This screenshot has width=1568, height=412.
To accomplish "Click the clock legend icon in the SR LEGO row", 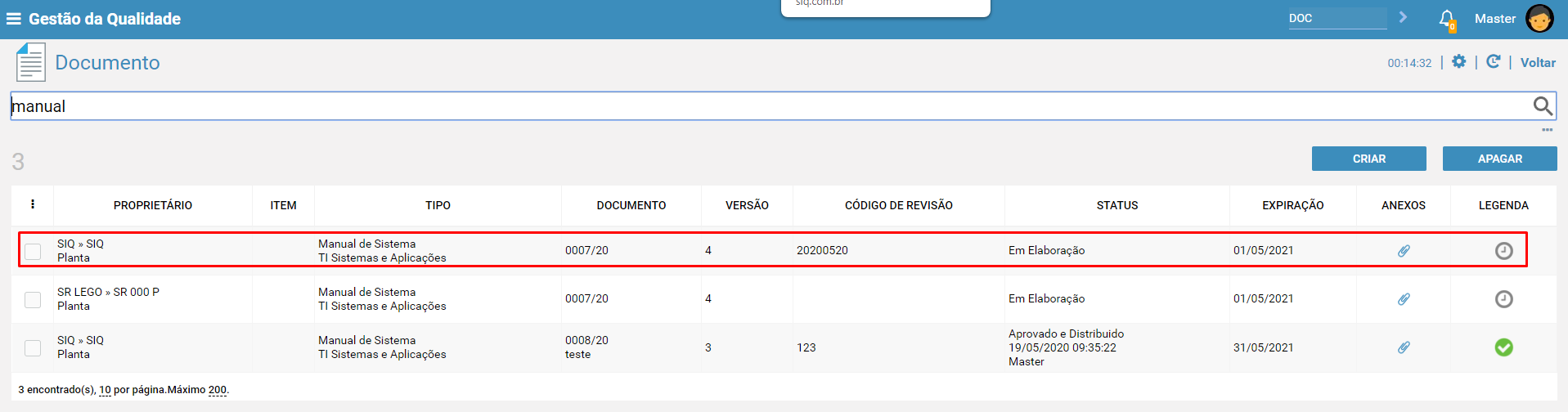I will (1503, 299).
